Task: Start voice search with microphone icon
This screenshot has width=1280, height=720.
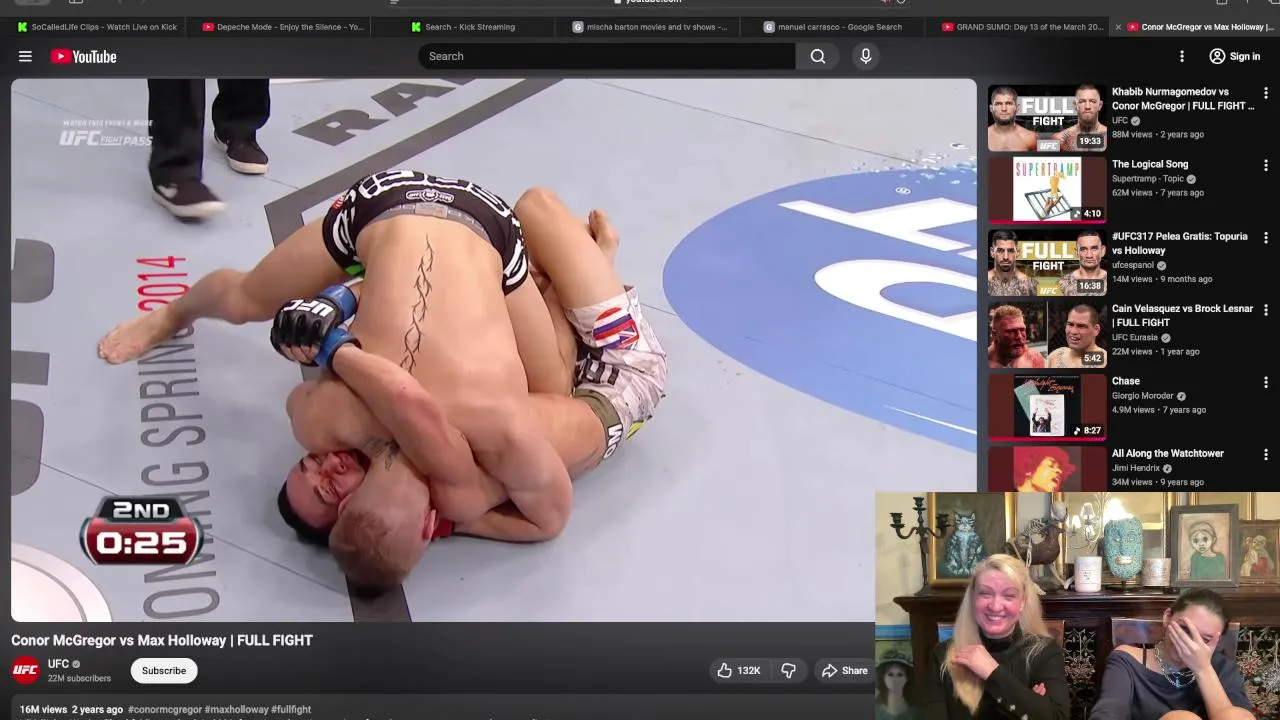Action: tap(866, 56)
